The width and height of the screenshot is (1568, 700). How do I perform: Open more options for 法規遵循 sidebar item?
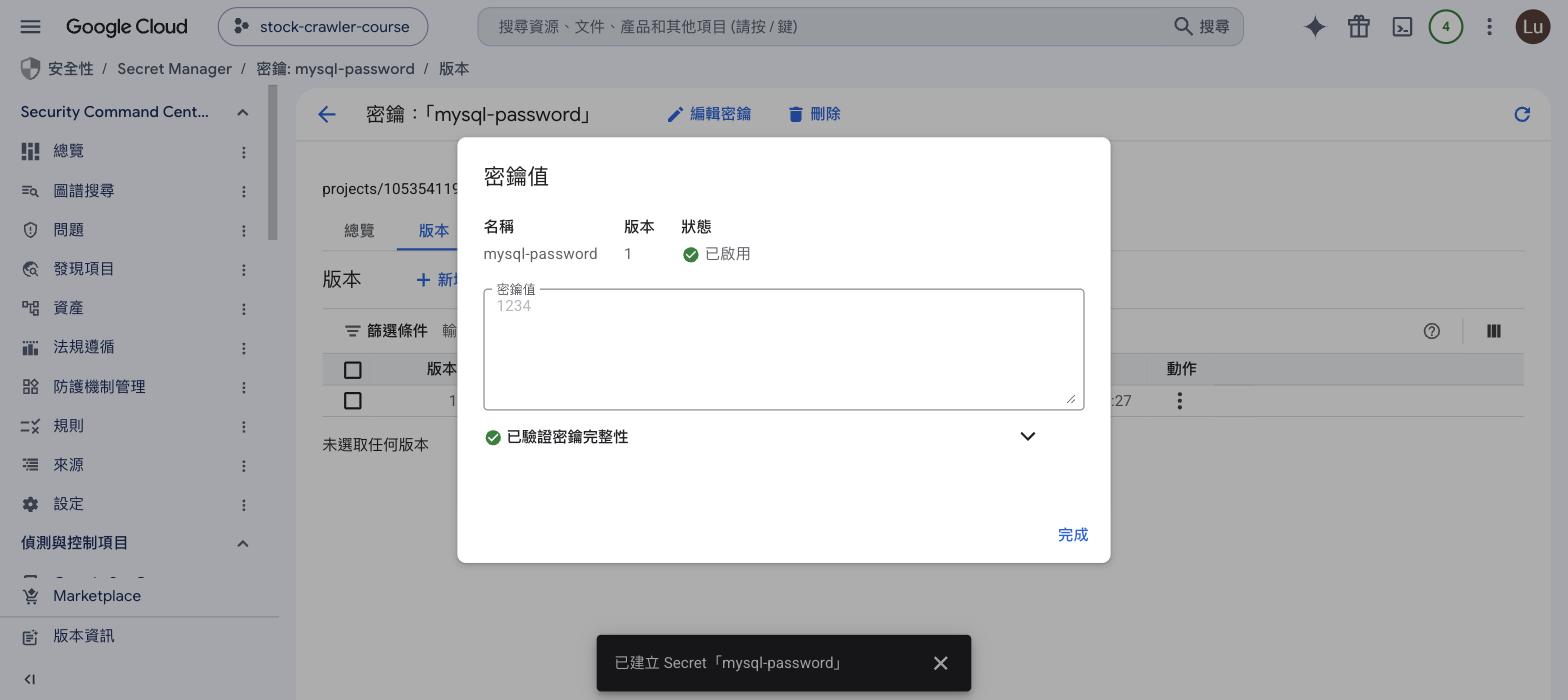point(243,348)
